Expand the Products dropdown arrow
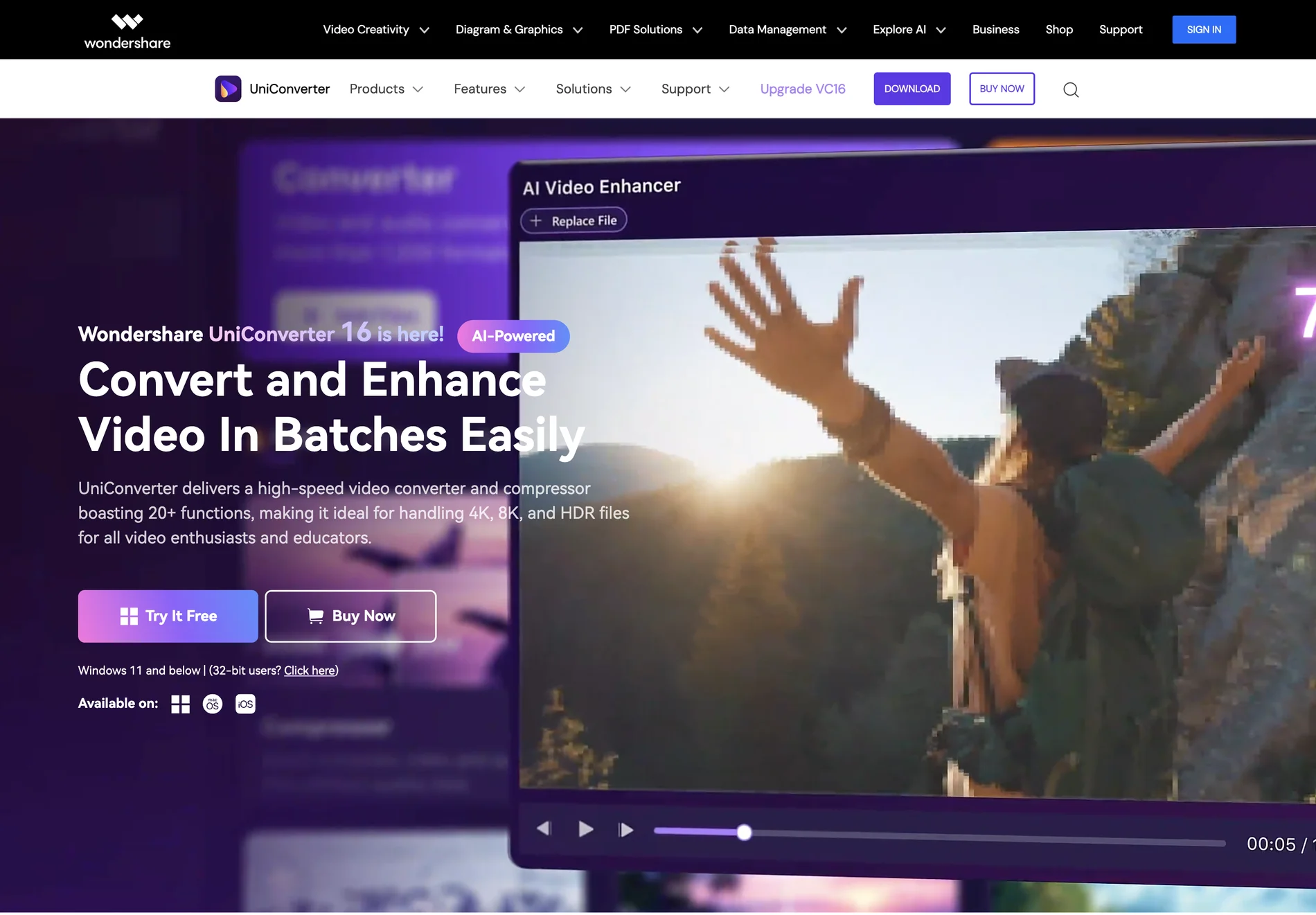The image size is (1316, 915). [418, 89]
